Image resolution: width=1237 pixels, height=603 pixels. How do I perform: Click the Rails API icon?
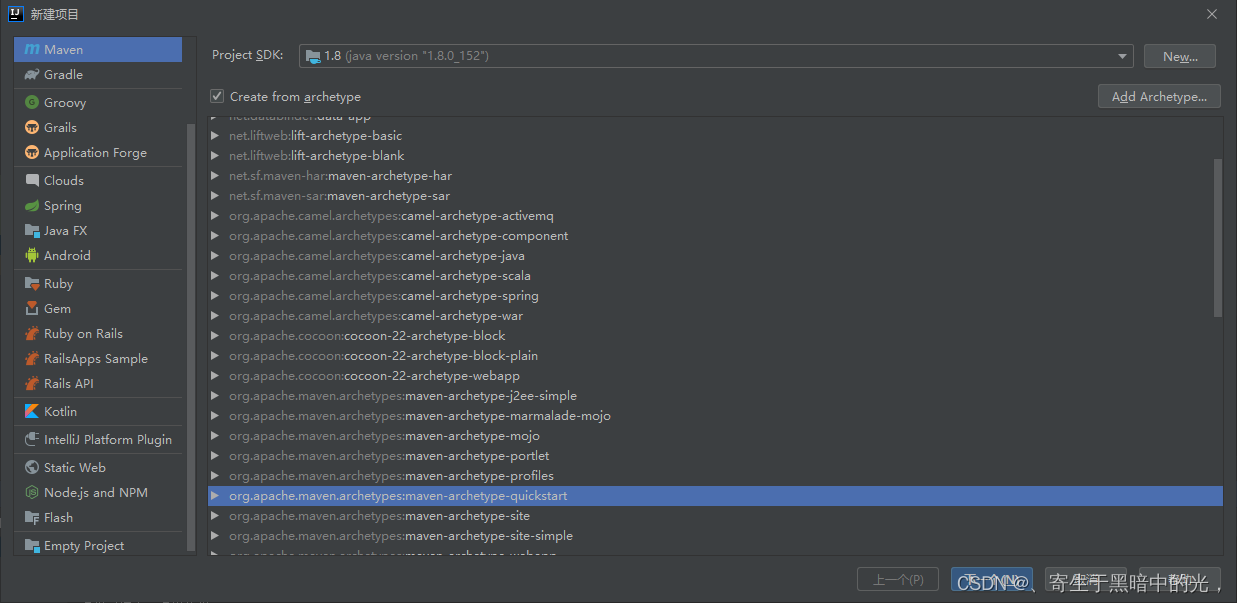[32, 383]
